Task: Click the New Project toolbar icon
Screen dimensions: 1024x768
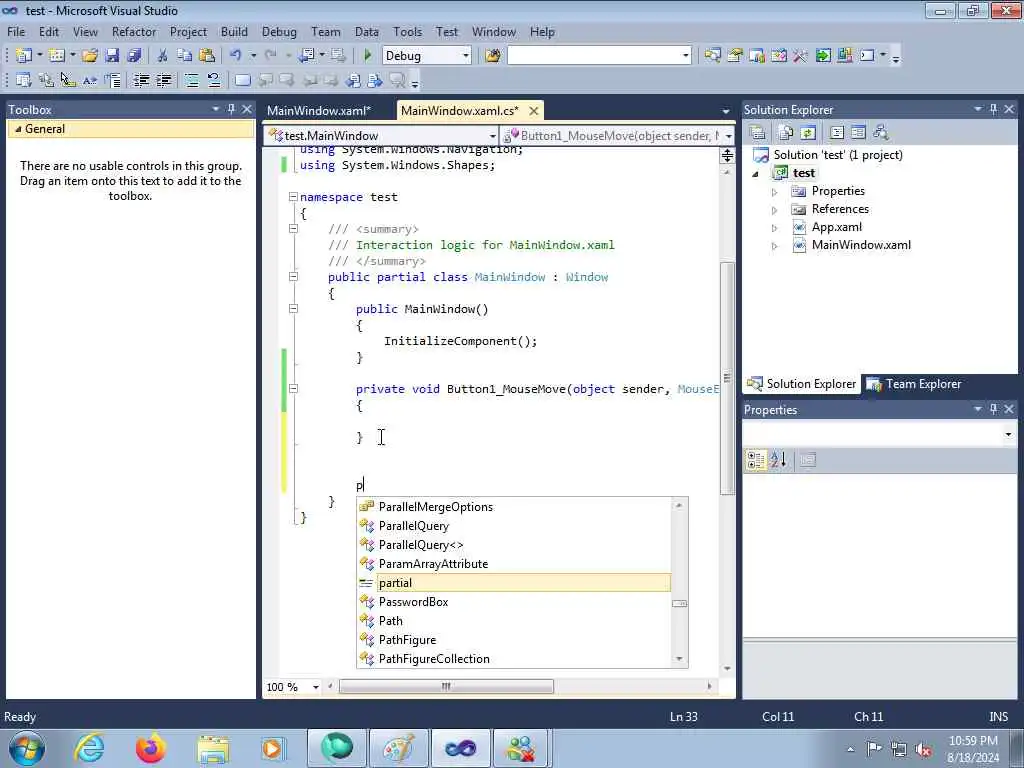Action: (24, 56)
